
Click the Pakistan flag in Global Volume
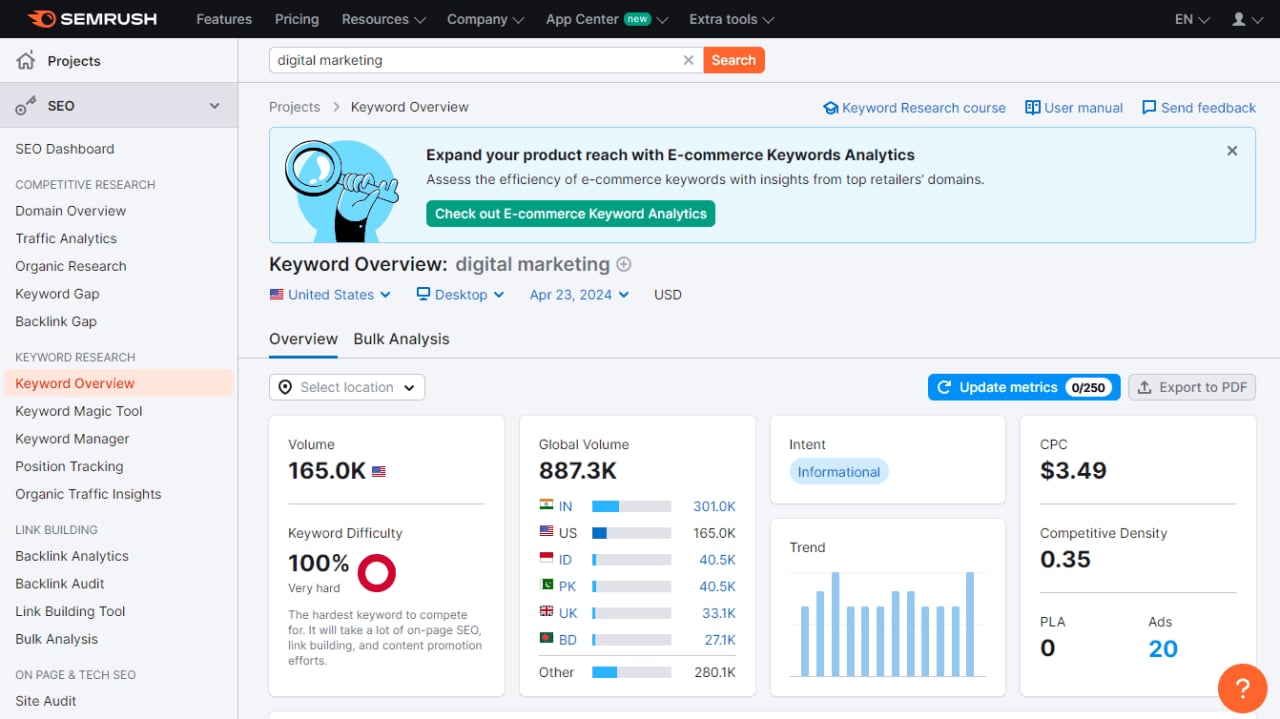point(546,586)
